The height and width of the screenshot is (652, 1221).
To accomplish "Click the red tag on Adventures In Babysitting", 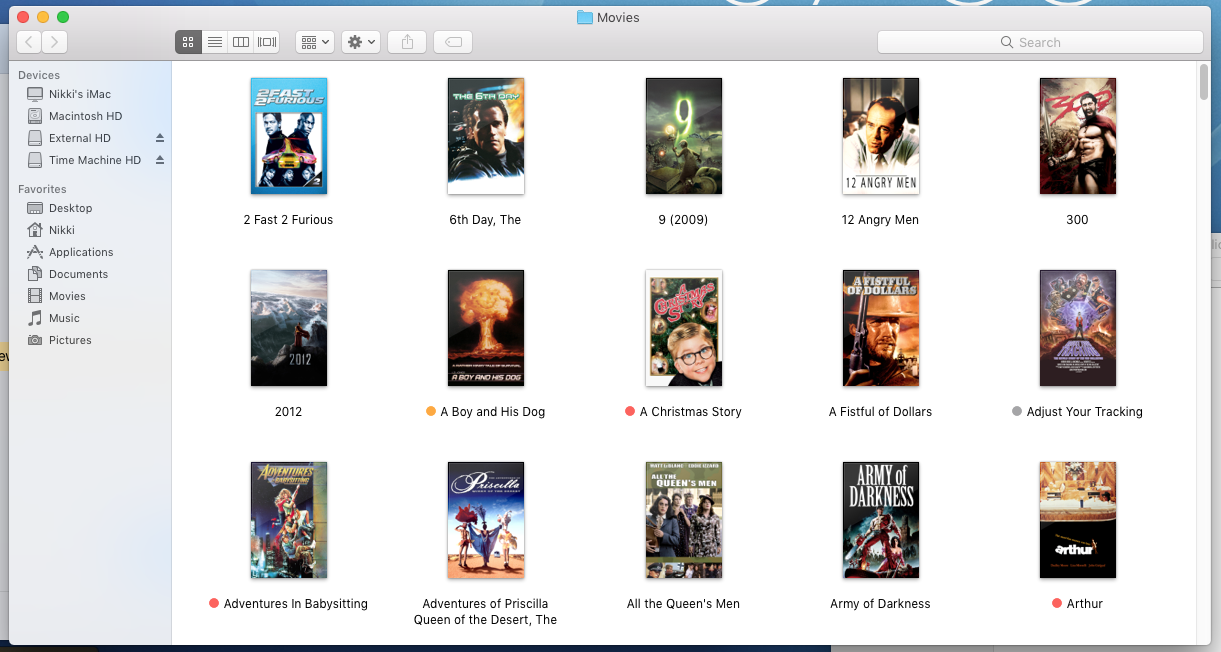I will 214,603.
